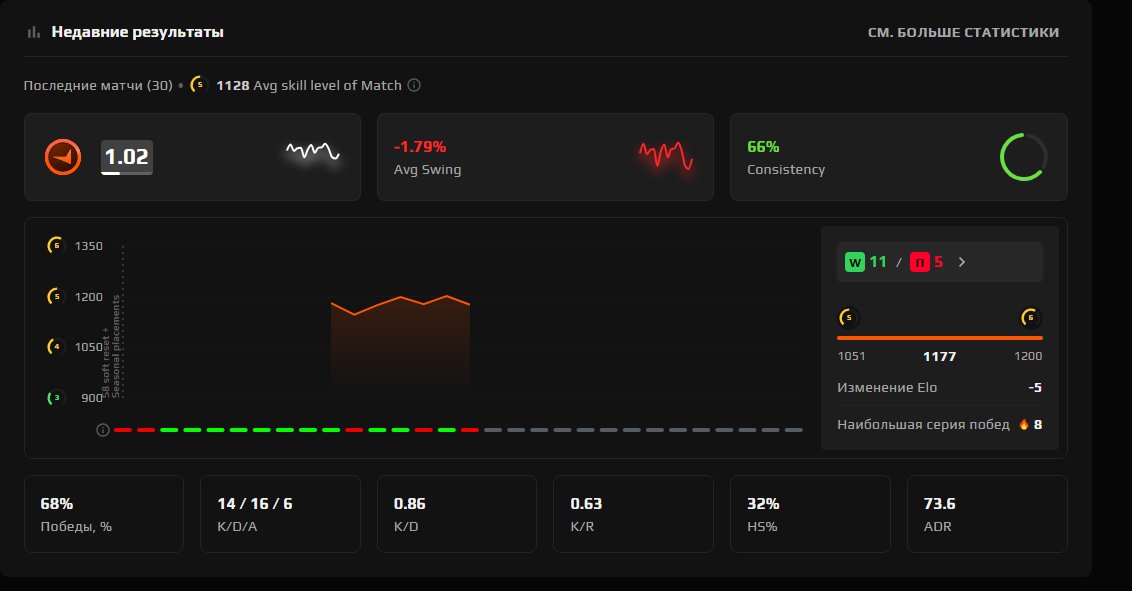Click the green Consistency ring indicator
This screenshot has width=1132, height=591.
click(x=1023, y=157)
